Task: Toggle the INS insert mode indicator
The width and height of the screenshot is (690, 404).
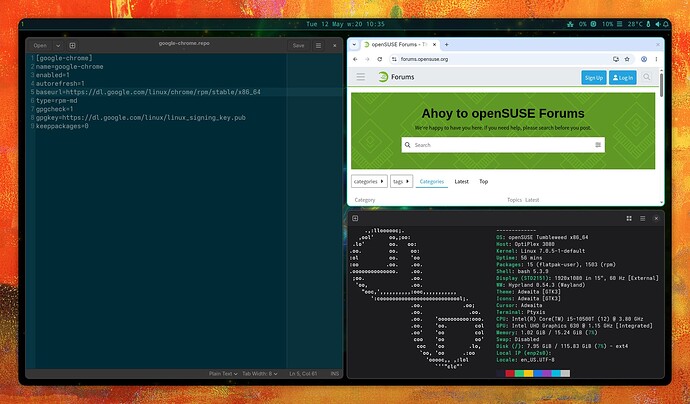Action: point(335,374)
